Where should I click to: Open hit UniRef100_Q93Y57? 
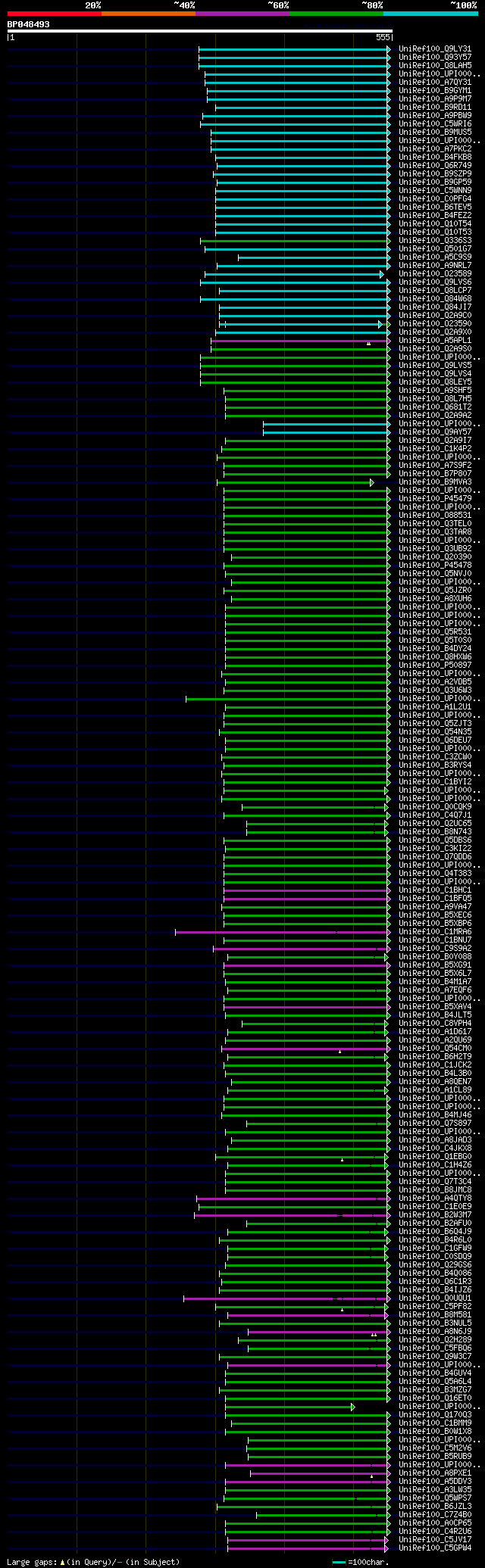[436, 58]
